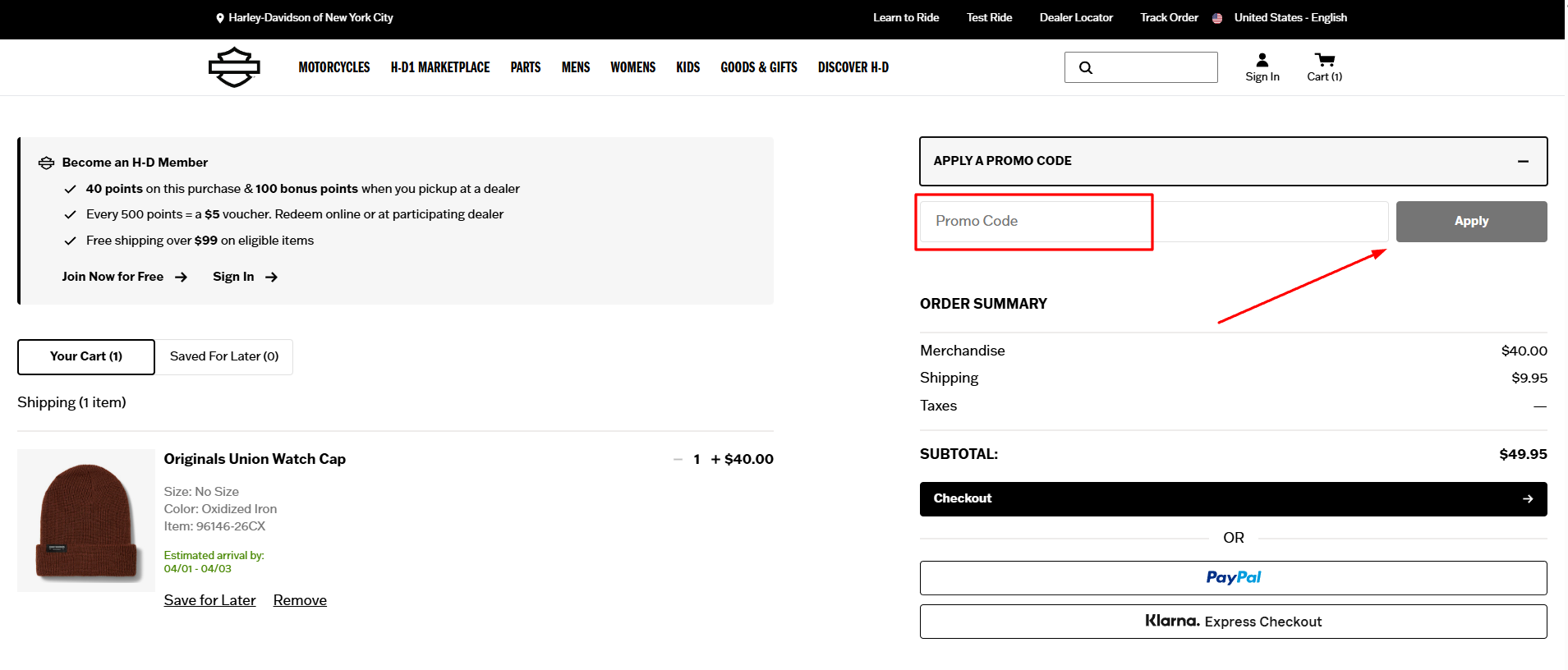
Task: Open Test Ride link
Action: coord(989,17)
